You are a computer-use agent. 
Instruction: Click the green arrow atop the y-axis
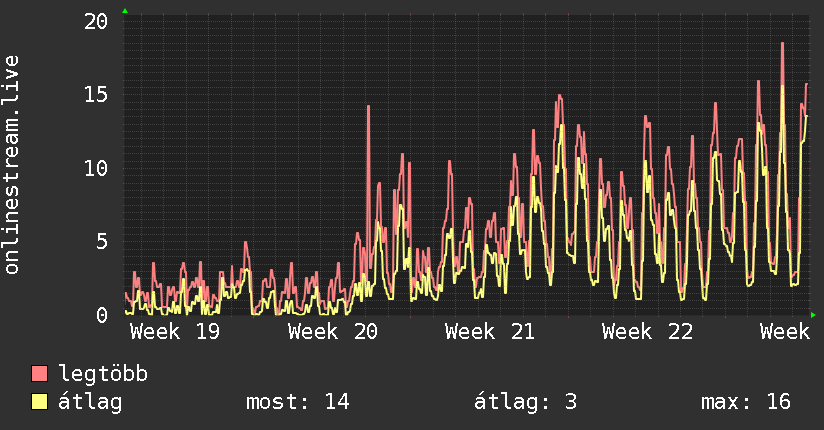pos(125,11)
